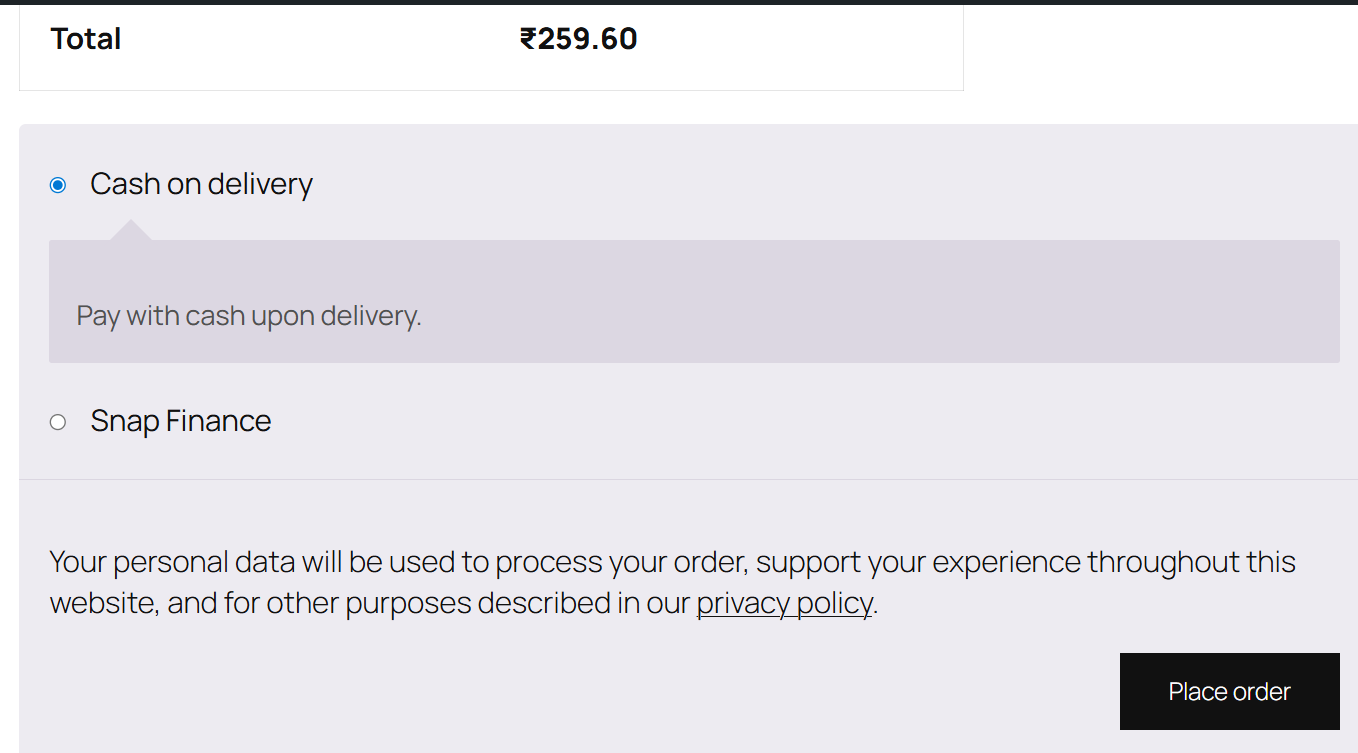Select the Cash on delivery radio button
This screenshot has height=753, width=1358.
click(58, 185)
